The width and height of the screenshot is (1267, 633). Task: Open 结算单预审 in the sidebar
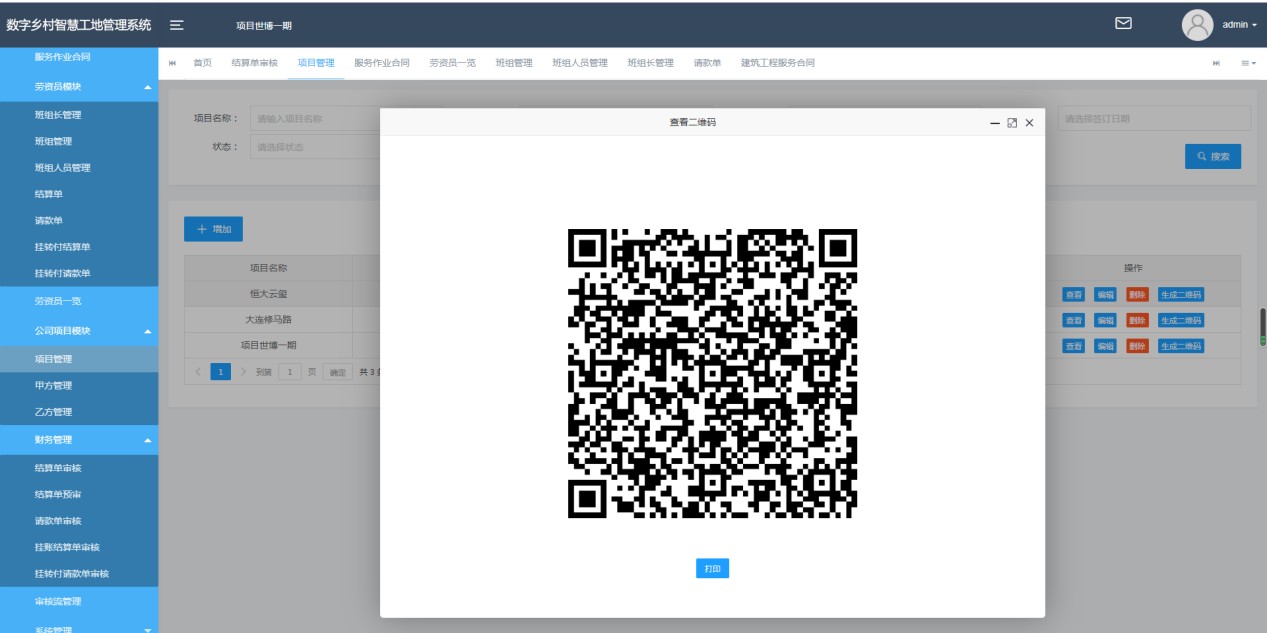[x=79, y=494]
